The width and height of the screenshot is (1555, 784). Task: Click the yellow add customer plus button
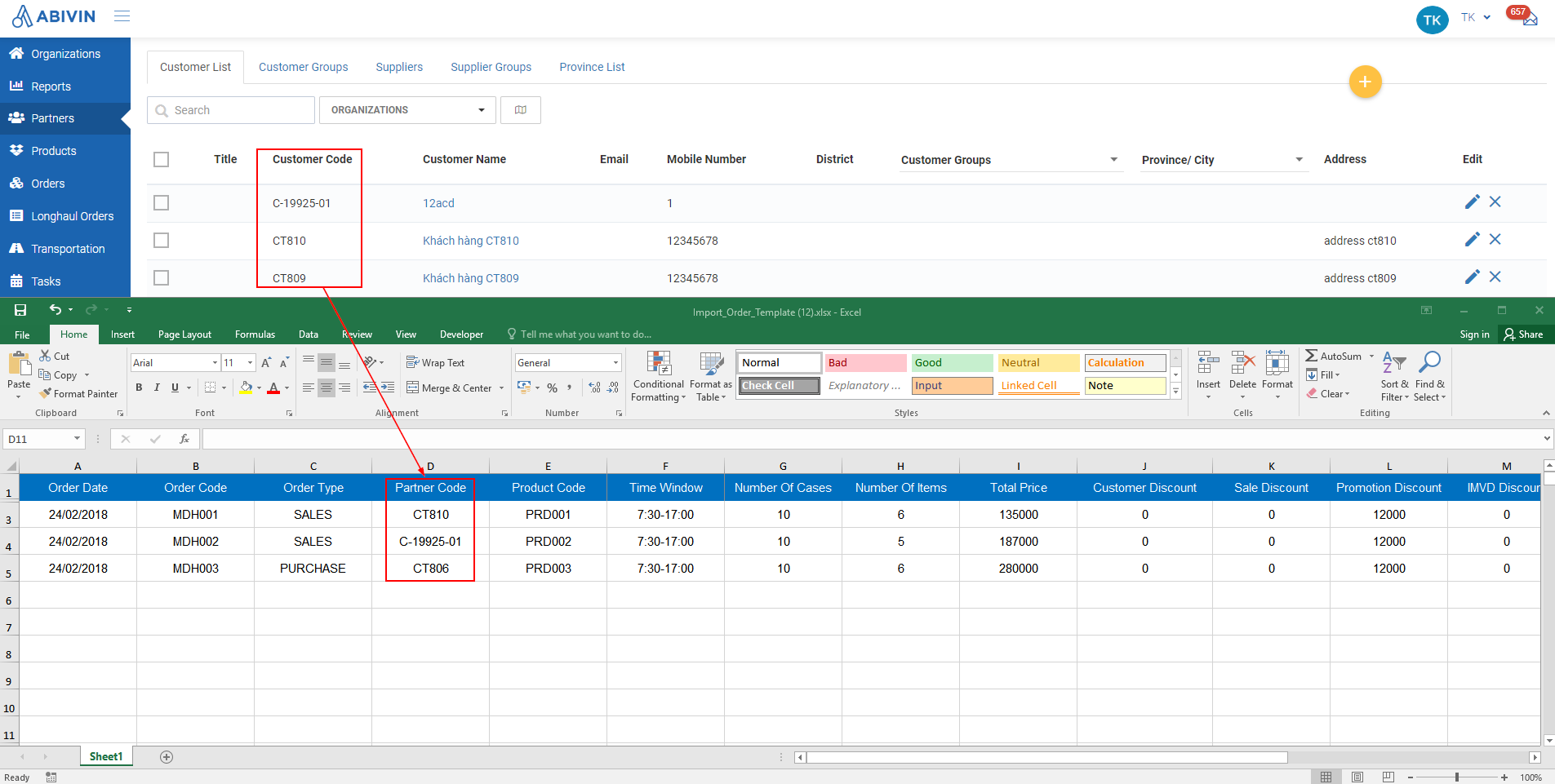[x=1365, y=82]
